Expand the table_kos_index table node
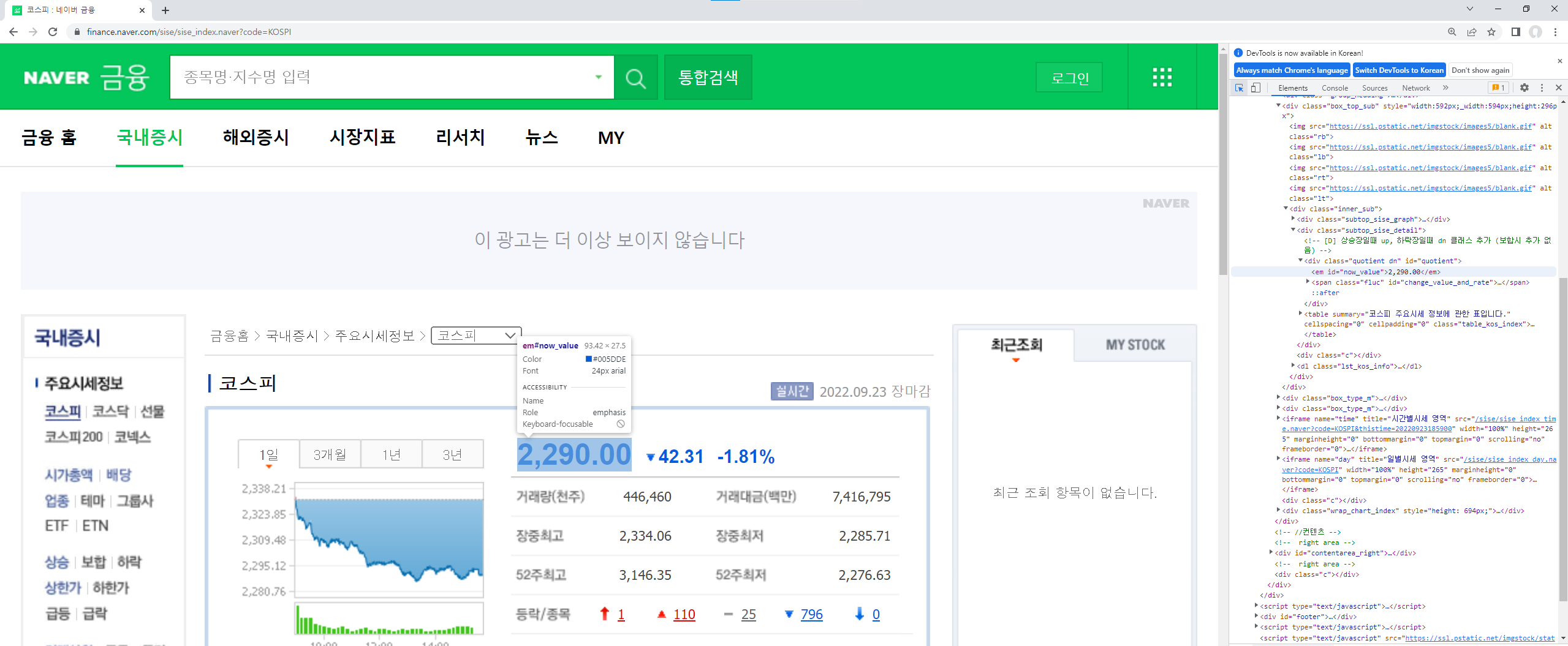The height and width of the screenshot is (646, 1568). pos(1301,314)
